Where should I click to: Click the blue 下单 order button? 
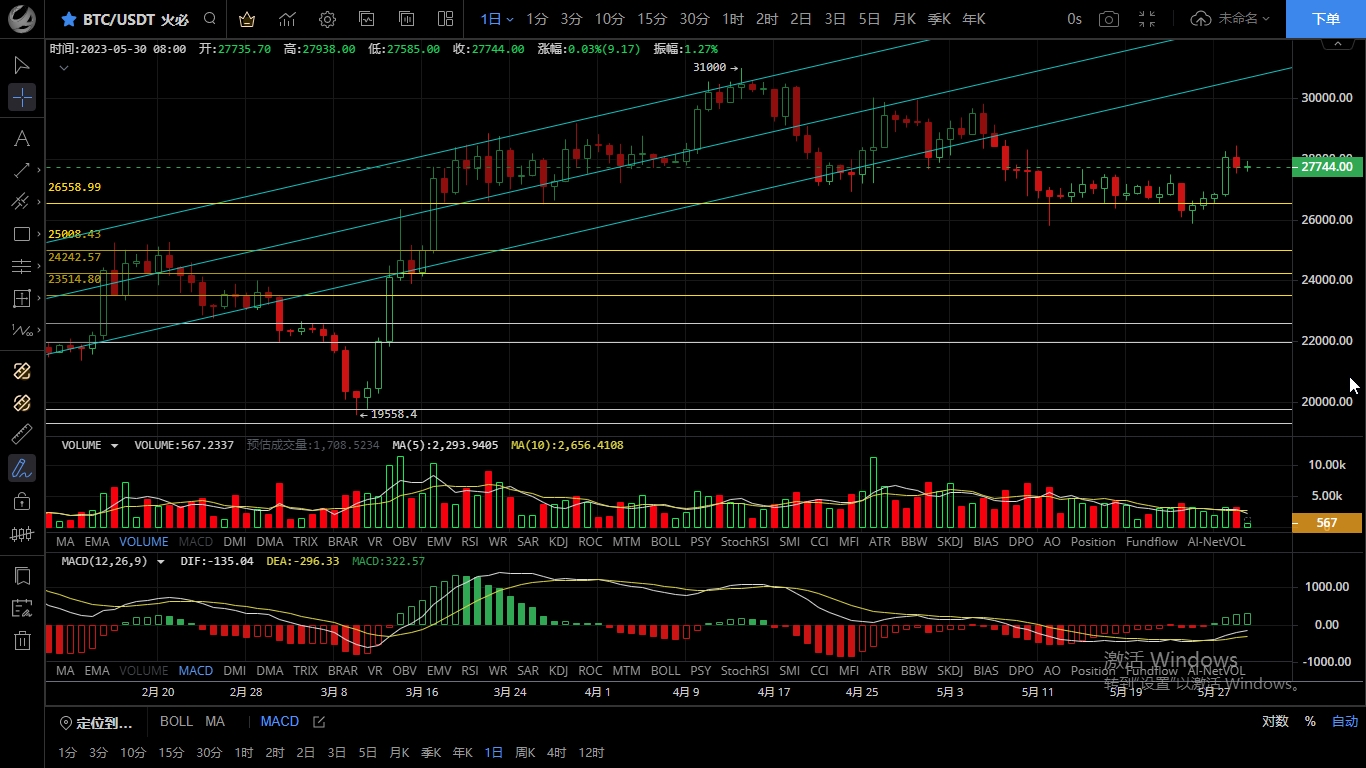pyautogui.click(x=1326, y=19)
